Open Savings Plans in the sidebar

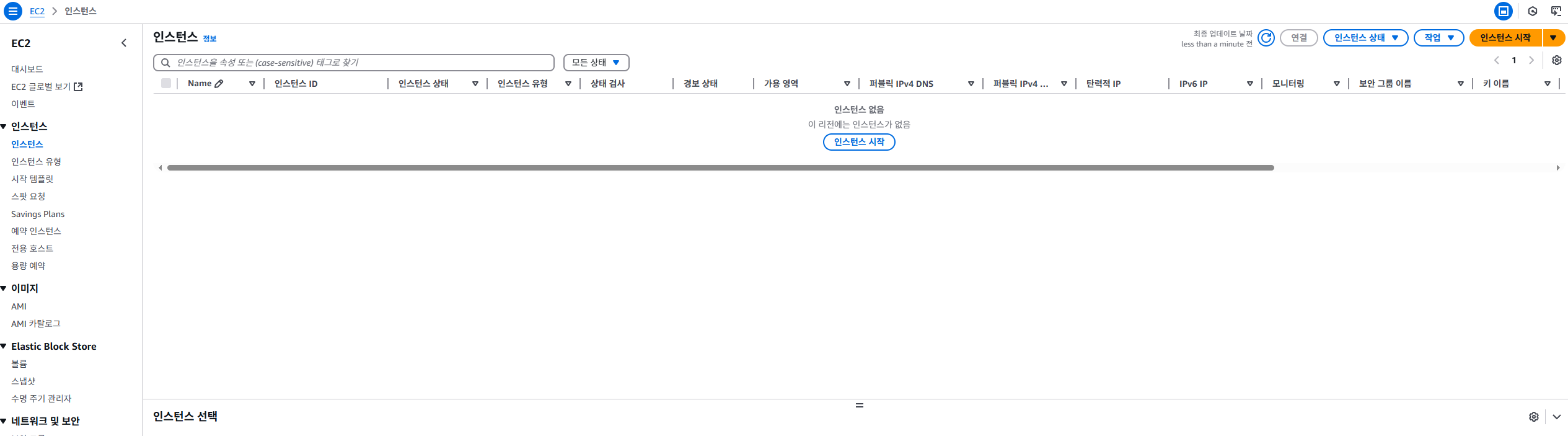coord(38,214)
